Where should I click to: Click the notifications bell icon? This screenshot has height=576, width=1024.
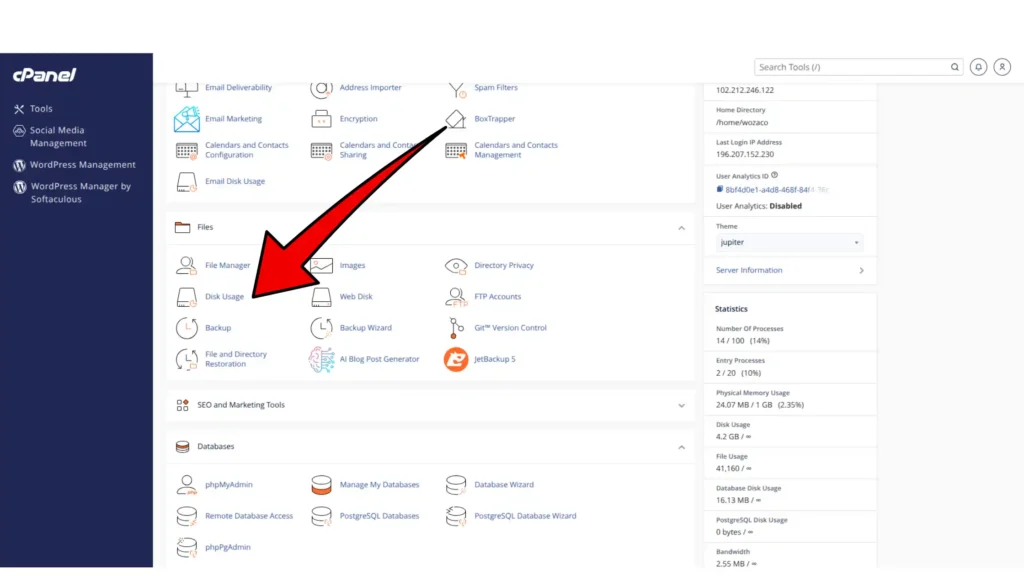coord(978,67)
